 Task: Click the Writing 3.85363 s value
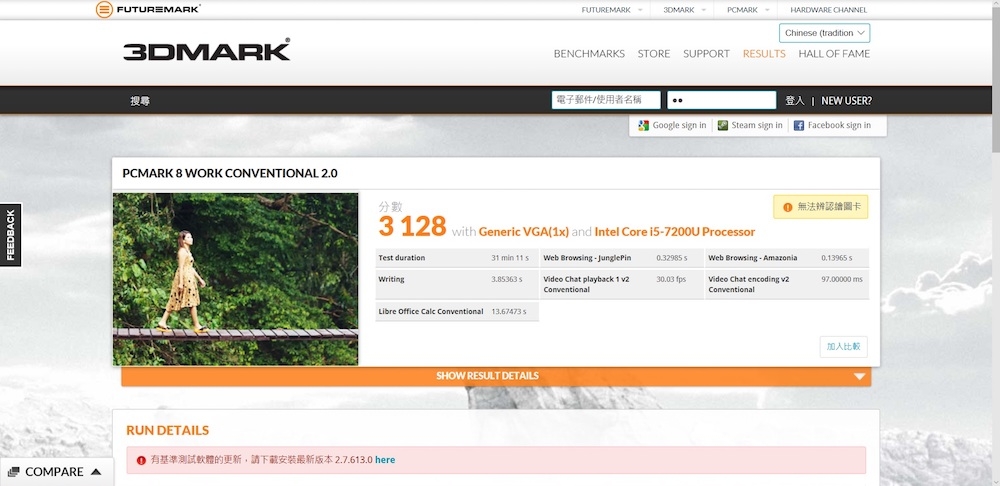coord(507,279)
